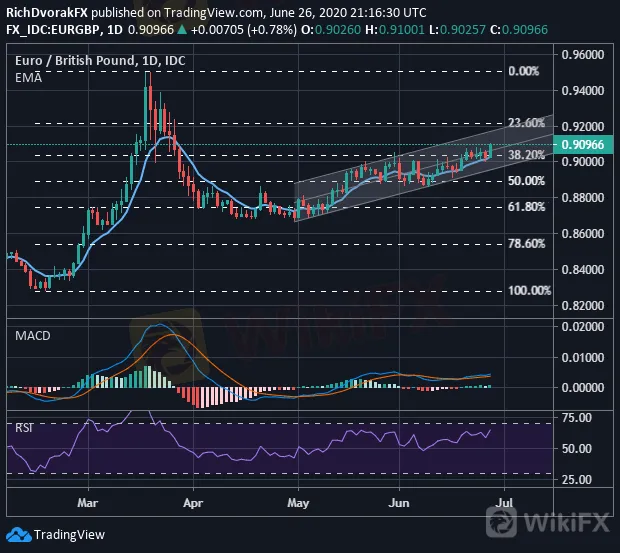Click the March peak candle near 0.95
Screen dimensions: 620x553
(x=147, y=90)
